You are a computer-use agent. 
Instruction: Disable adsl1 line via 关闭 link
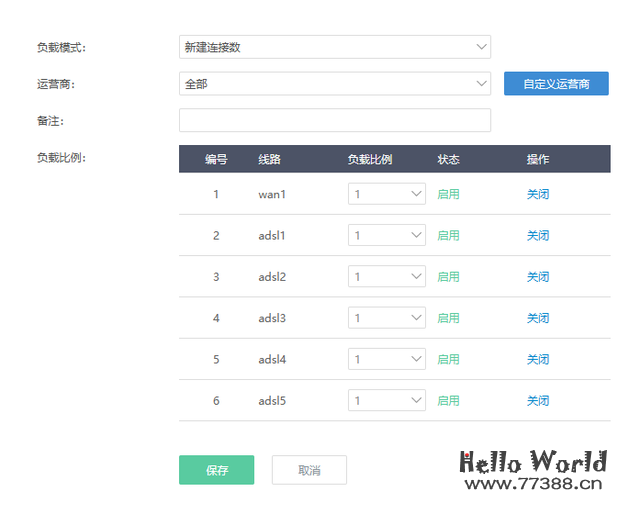point(538,235)
